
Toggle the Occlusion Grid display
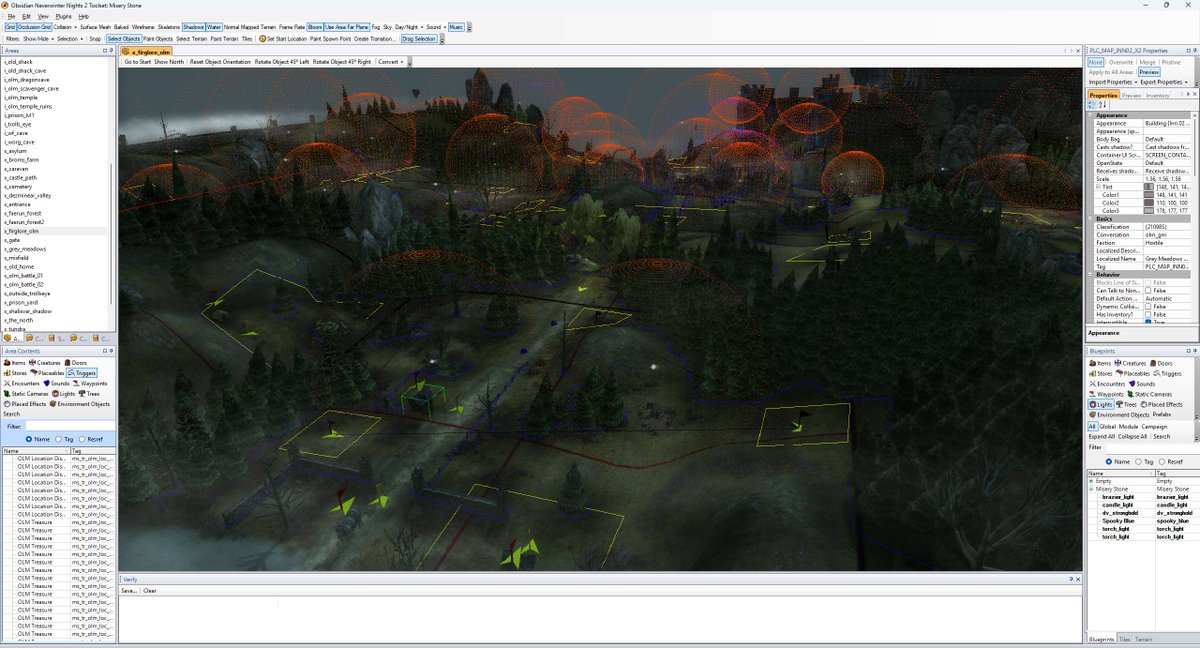(35, 27)
